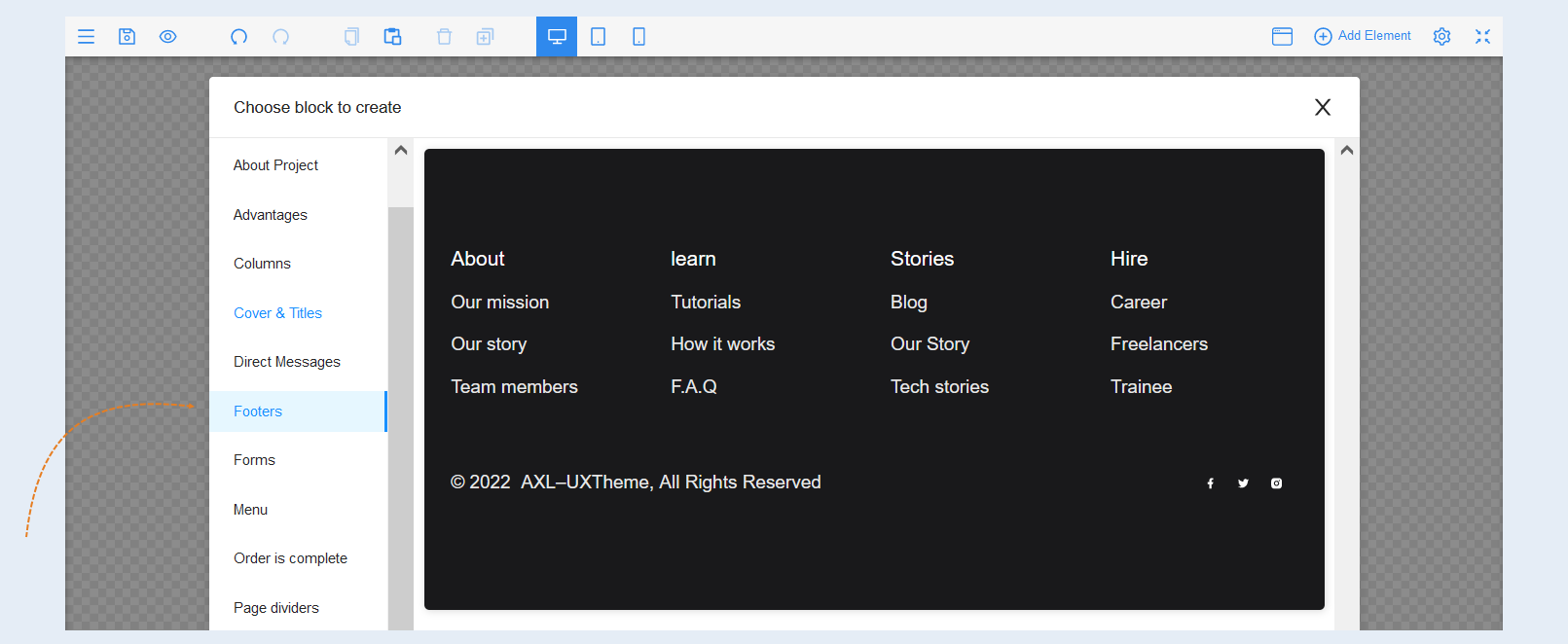Click category list scroll up arrow
Screen dimensions: 1568x644
pos(401,150)
